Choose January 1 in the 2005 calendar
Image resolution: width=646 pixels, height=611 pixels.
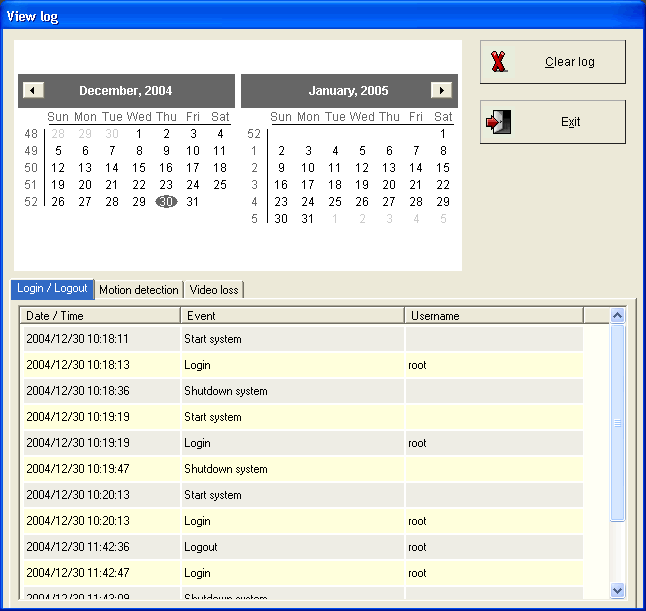coord(443,134)
